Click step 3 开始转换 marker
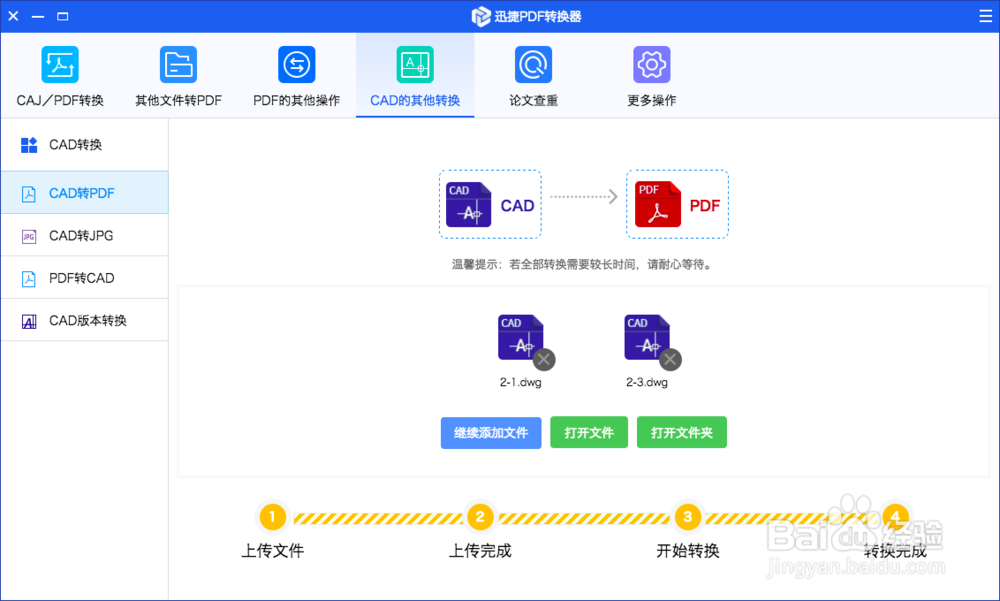1000x601 pixels. click(688, 517)
